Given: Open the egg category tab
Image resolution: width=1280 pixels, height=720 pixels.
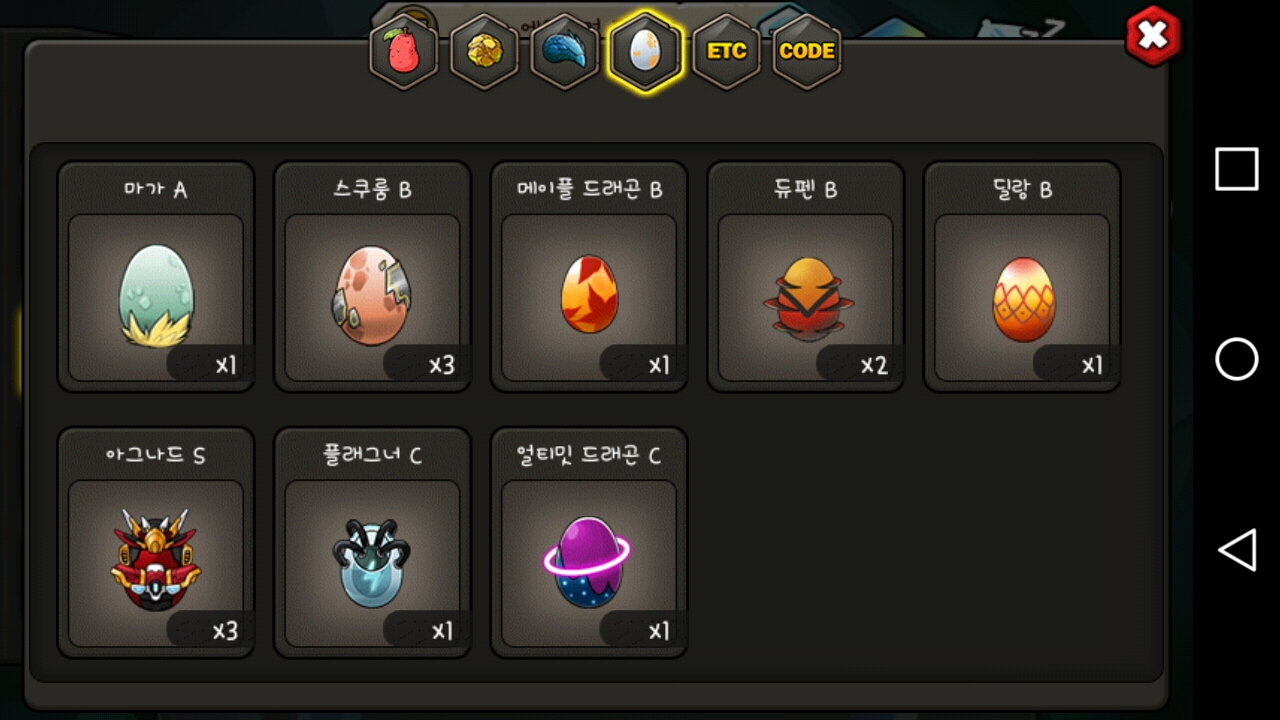Looking at the screenshot, I should coord(645,51).
